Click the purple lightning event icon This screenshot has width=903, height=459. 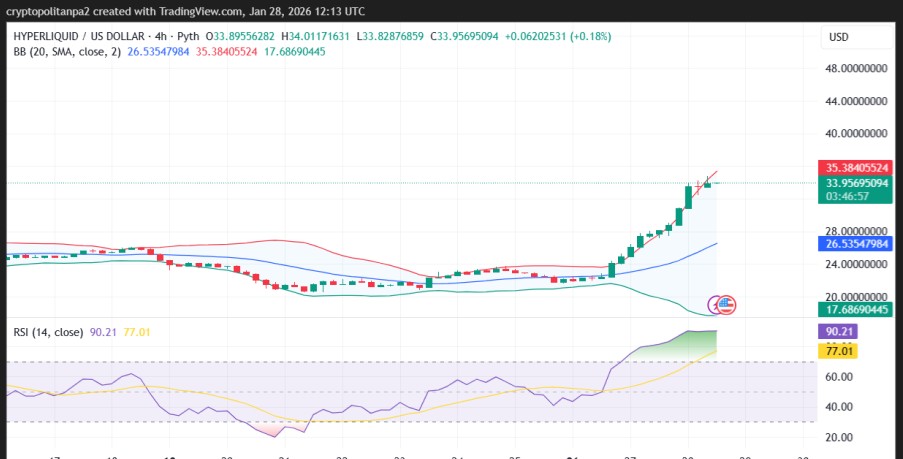tap(714, 305)
